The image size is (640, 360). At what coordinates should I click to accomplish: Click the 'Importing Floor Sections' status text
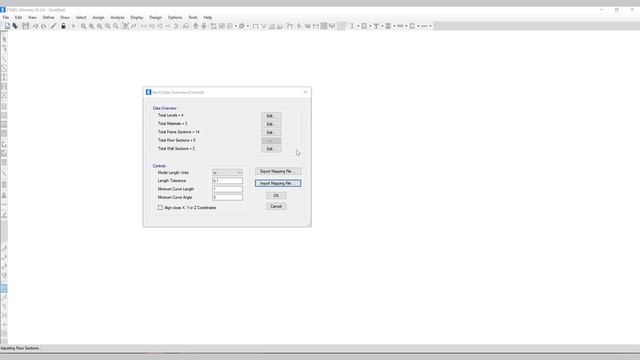(x=20, y=349)
